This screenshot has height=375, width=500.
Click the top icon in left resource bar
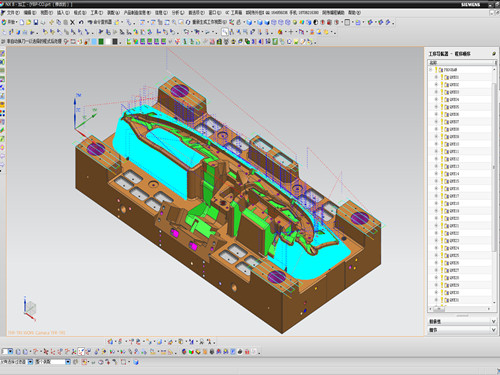pos(2,53)
